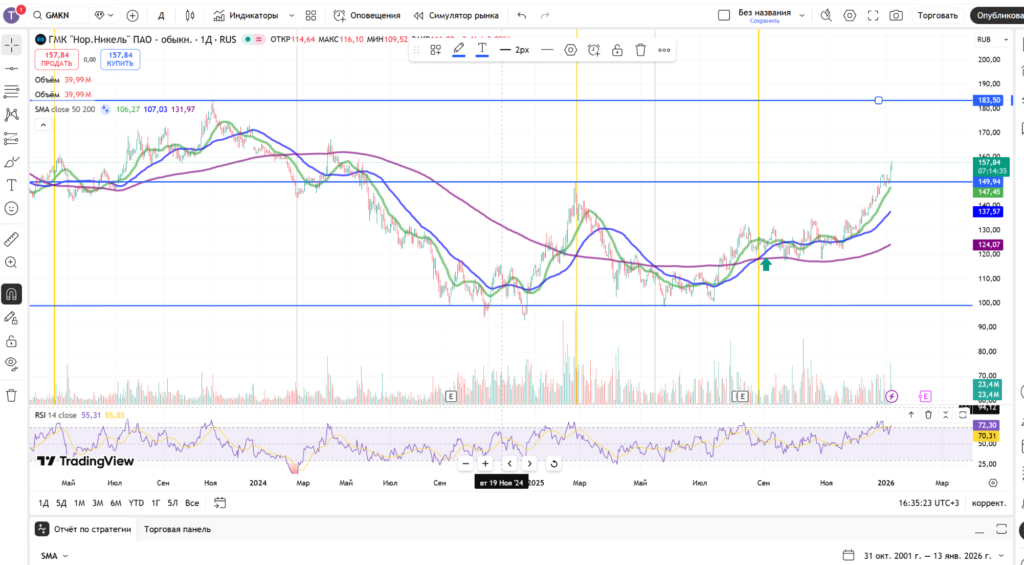The width and height of the screenshot is (1024, 565).
Task: Expand the Без названия layout dropdown
Action: [x=802, y=15]
